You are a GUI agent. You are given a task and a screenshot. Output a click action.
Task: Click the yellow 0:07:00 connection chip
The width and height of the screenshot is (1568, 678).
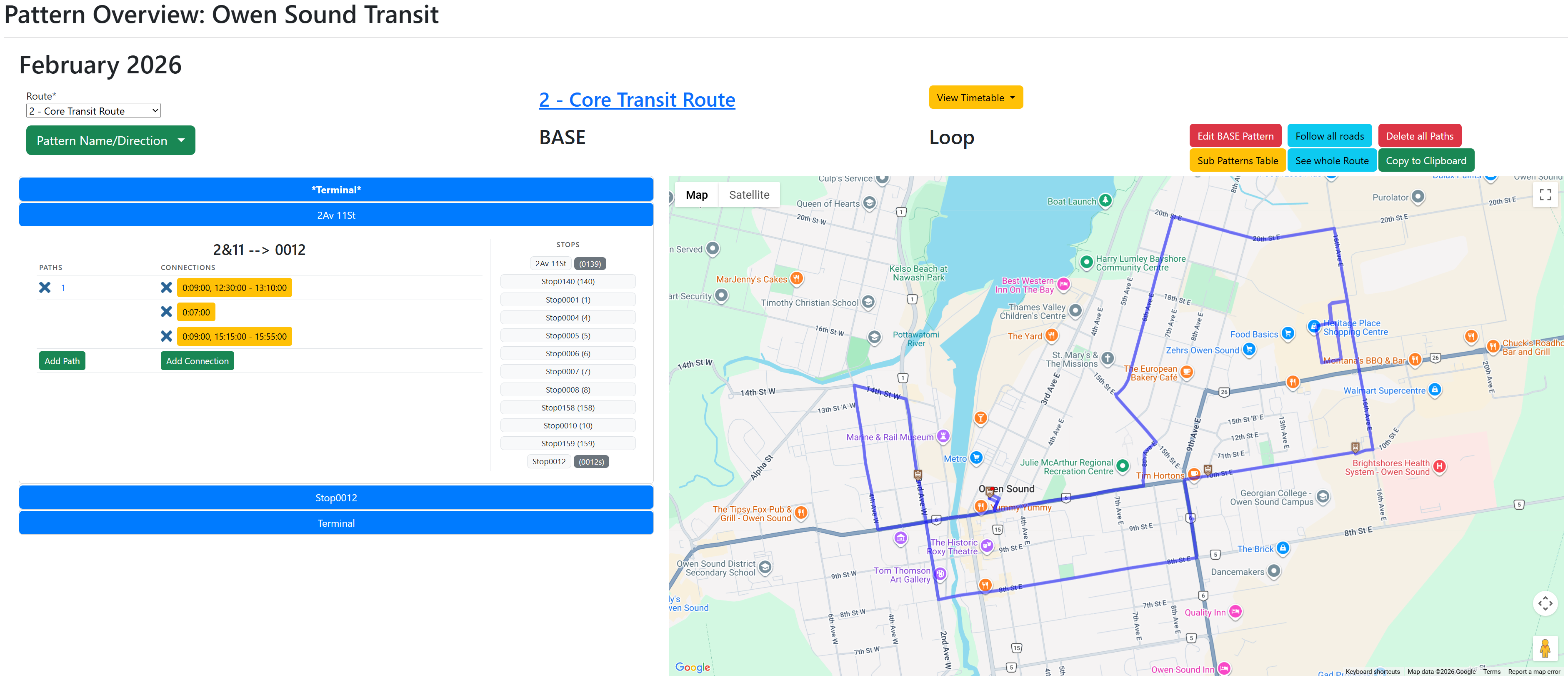[x=195, y=312]
